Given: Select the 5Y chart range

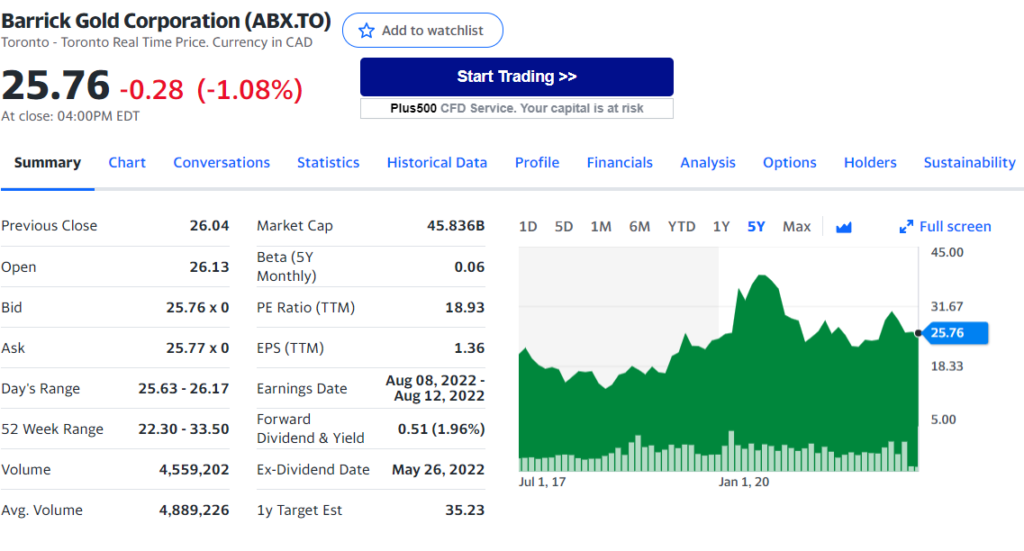Looking at the screenshot, I should (x=756, y=227).
